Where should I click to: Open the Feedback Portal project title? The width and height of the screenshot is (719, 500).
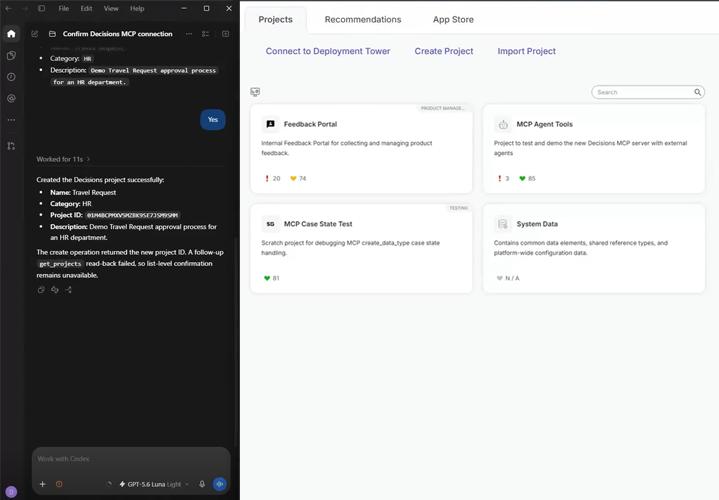(310, 124)
